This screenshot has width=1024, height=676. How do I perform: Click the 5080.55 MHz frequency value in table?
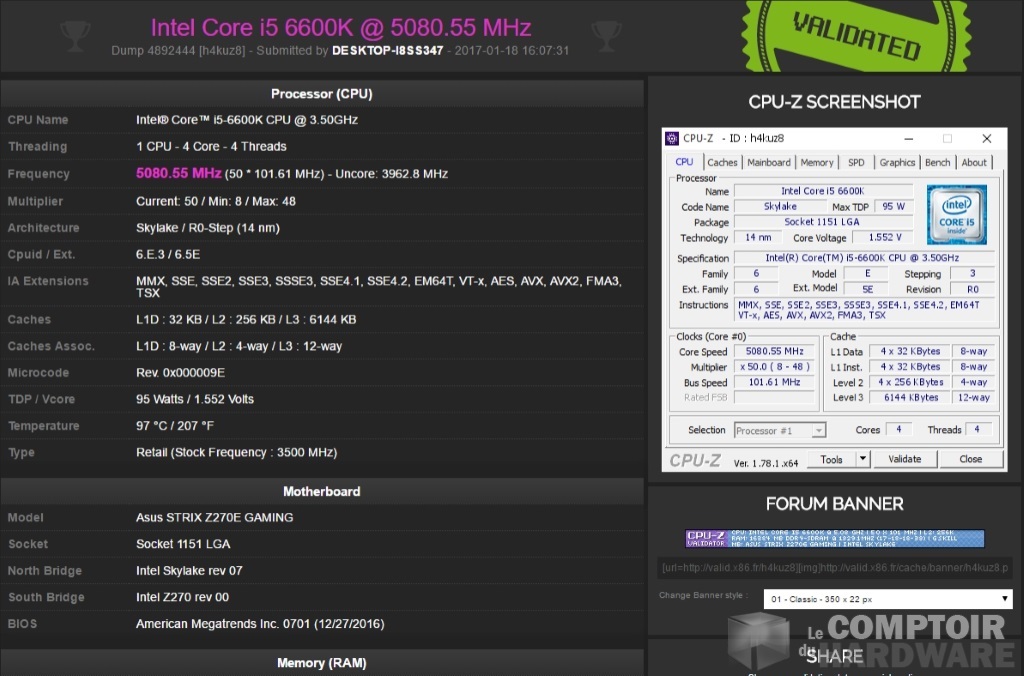pyautogui.click(x=178, y=173)
